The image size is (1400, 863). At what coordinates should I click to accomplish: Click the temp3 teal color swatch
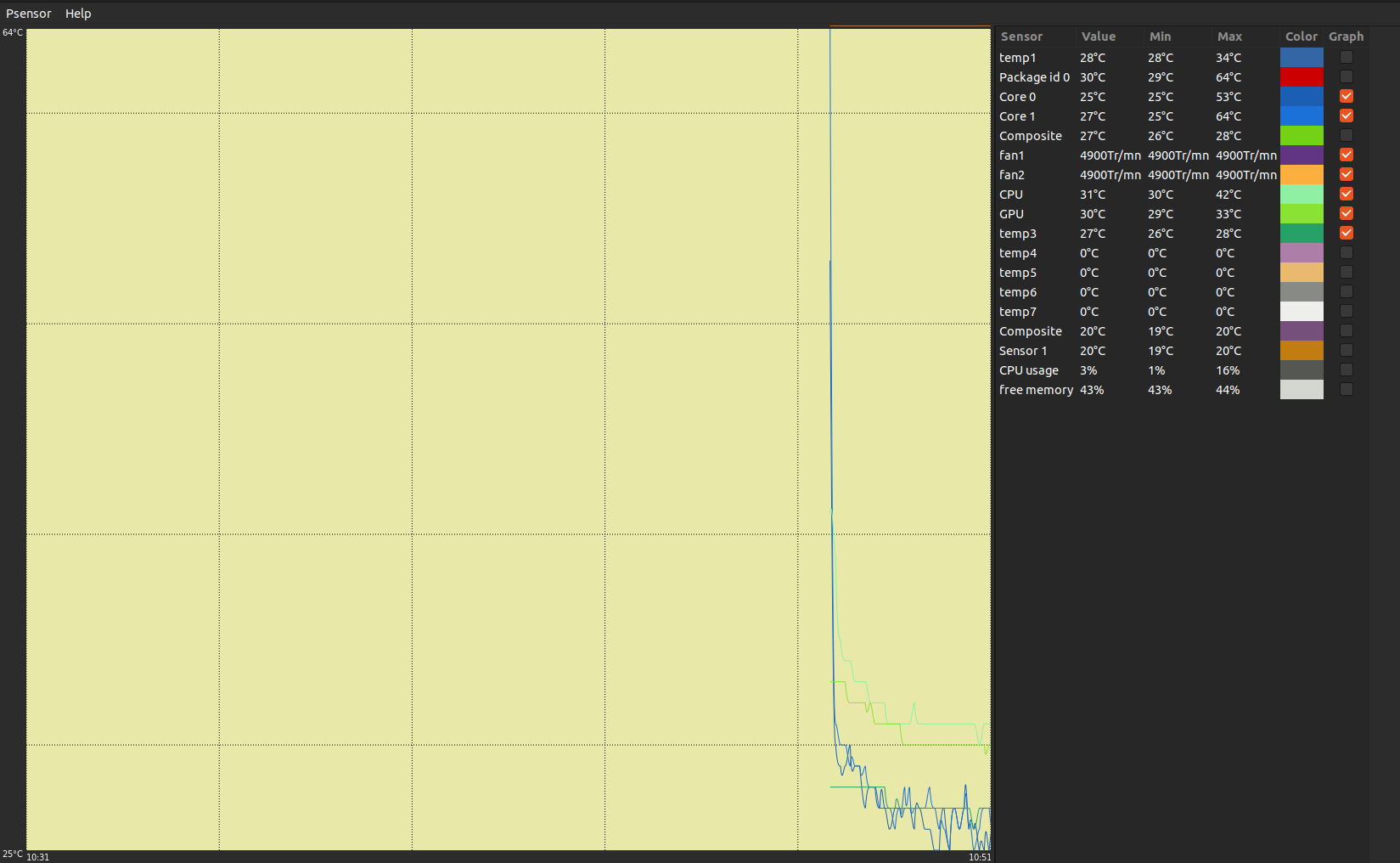tap(1302, 233)
